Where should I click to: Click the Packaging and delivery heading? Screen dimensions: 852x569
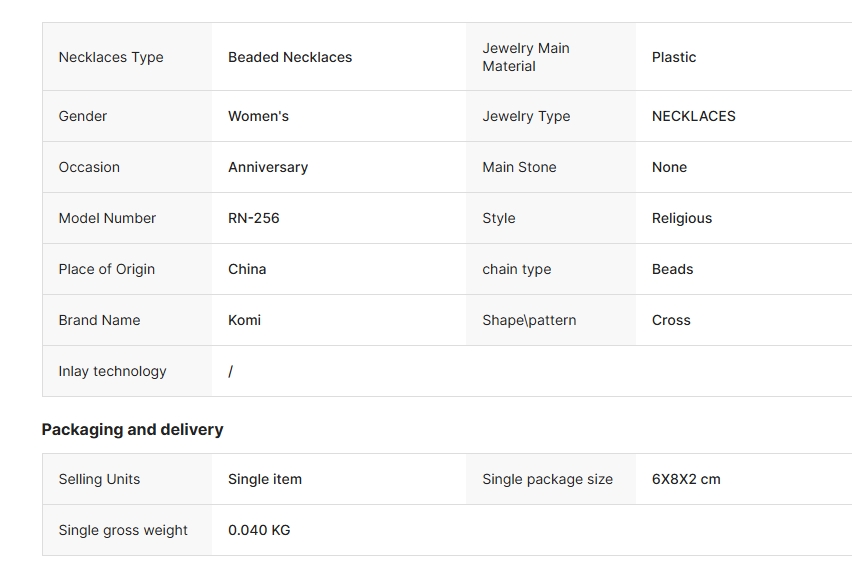[132, 429]
